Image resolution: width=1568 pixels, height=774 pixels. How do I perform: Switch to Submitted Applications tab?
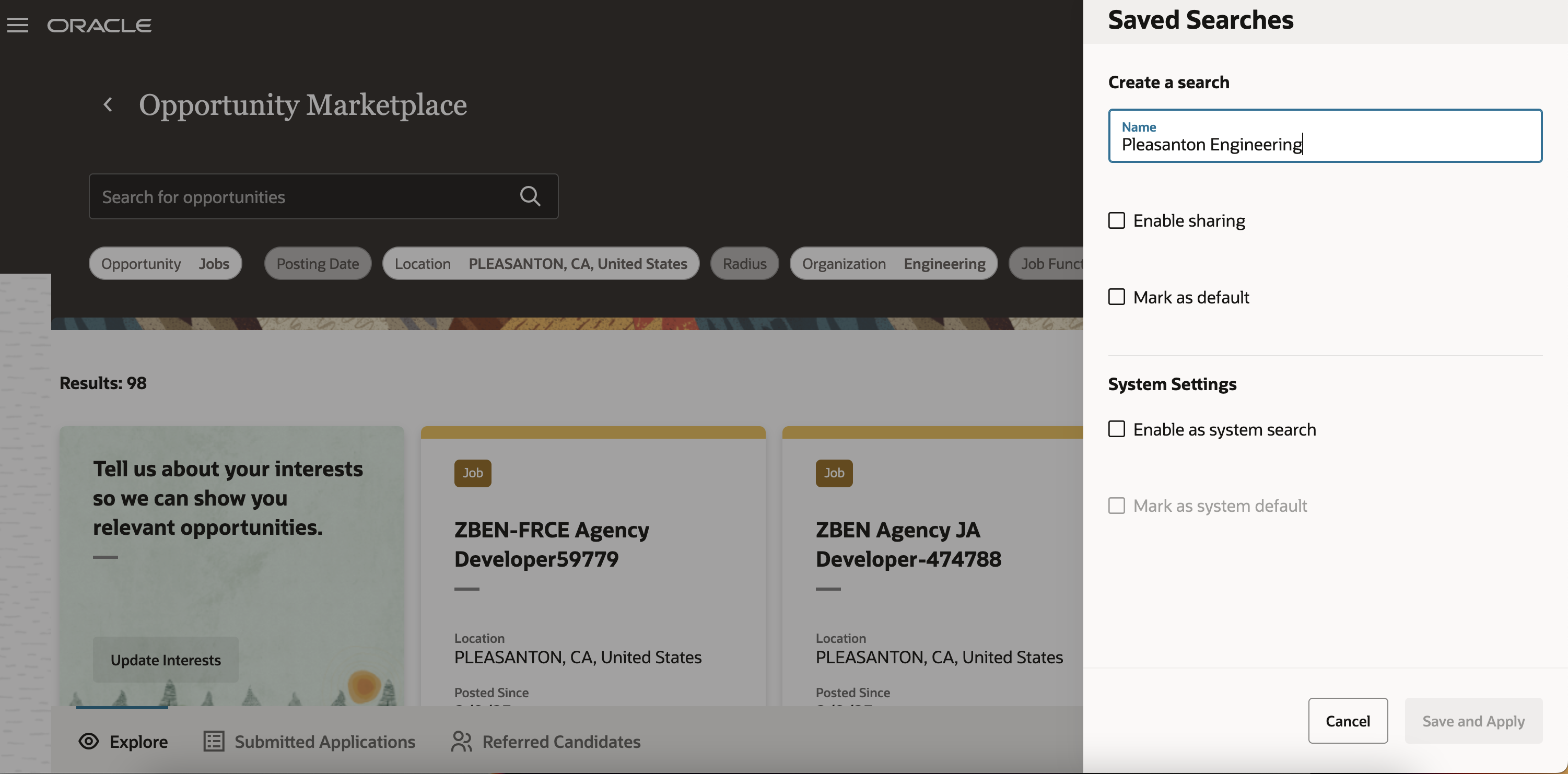[x=324, y=741]
